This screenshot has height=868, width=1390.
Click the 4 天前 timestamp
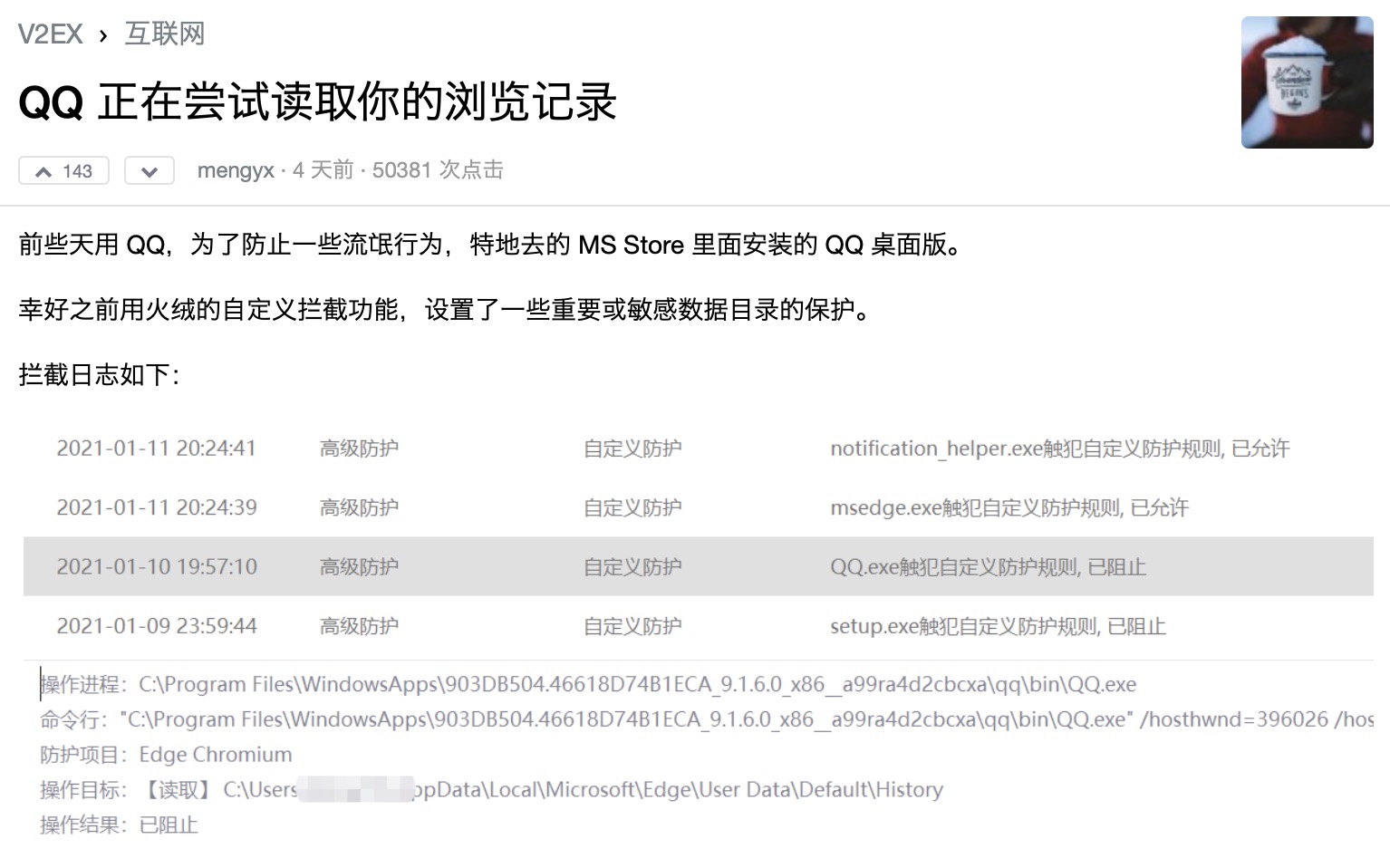point(323,170)
